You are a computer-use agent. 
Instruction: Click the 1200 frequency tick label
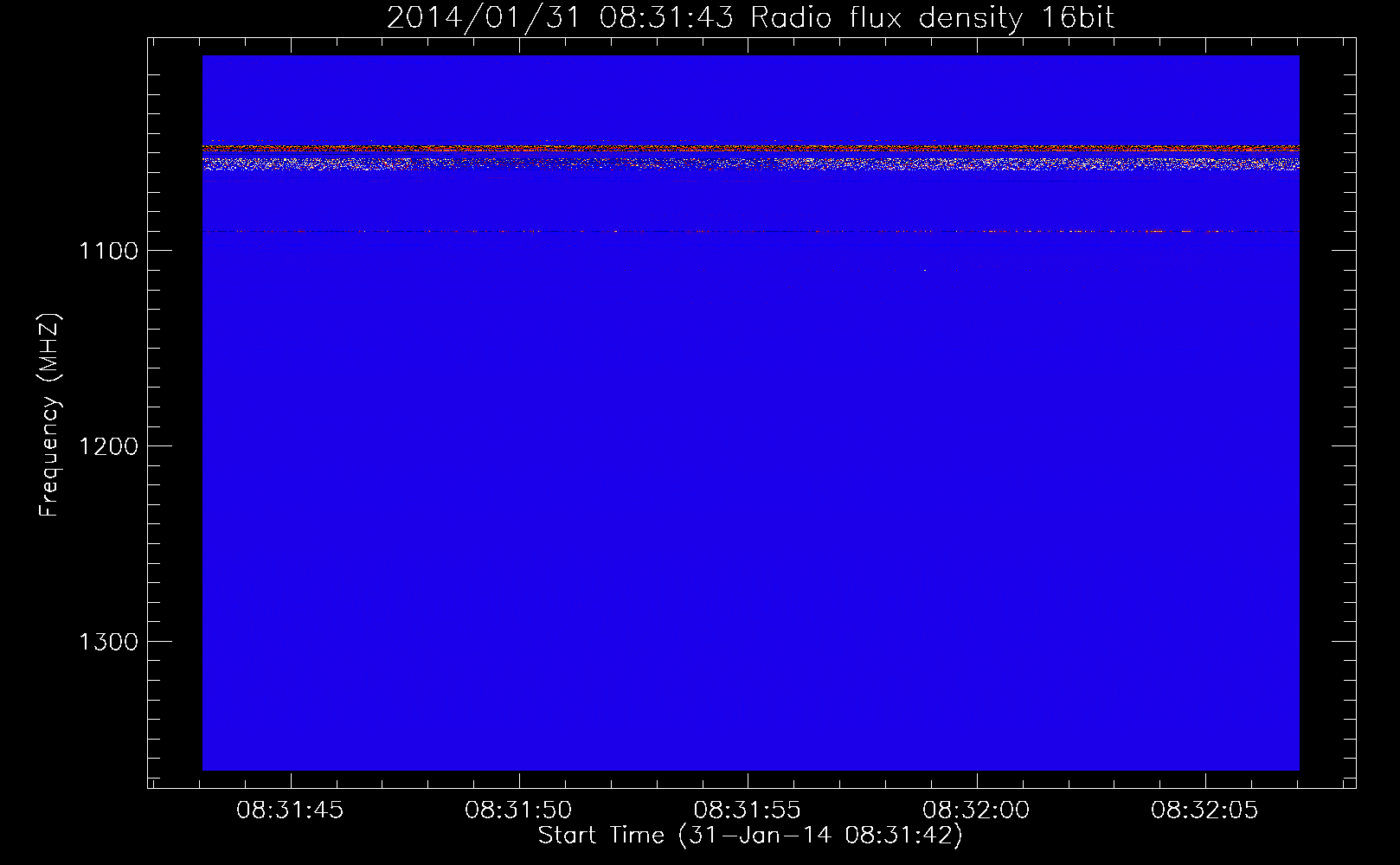pyautogui.click(x=108, y=446)
